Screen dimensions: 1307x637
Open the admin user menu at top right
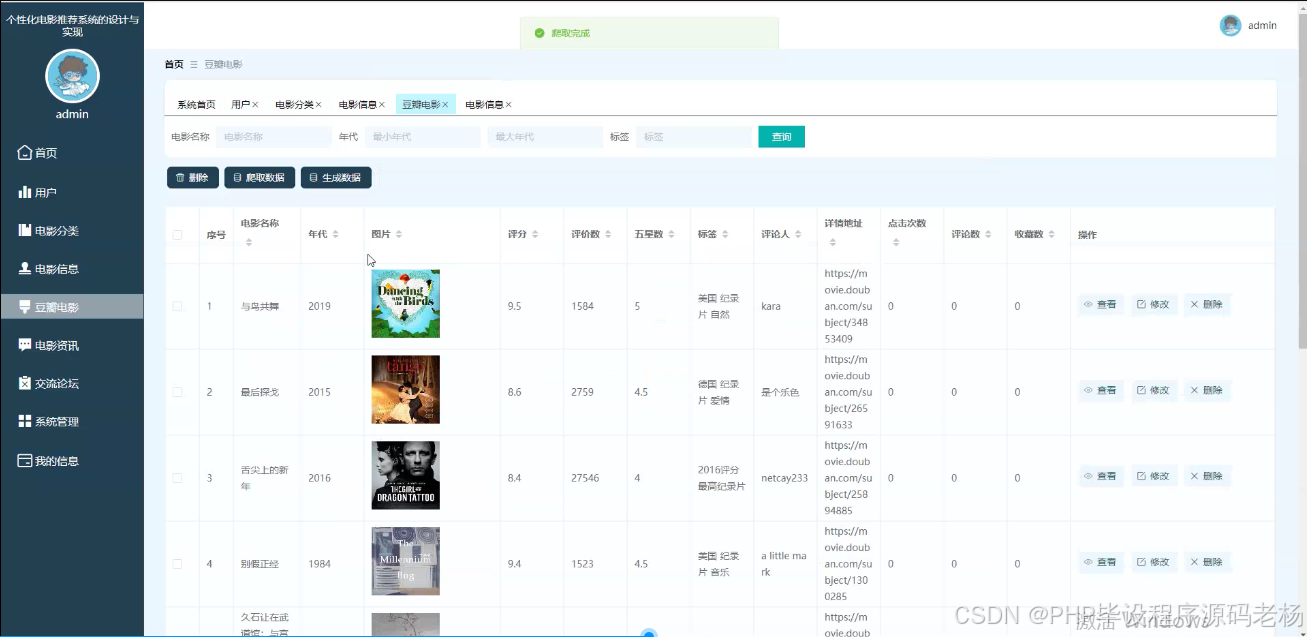(1249, 26)
